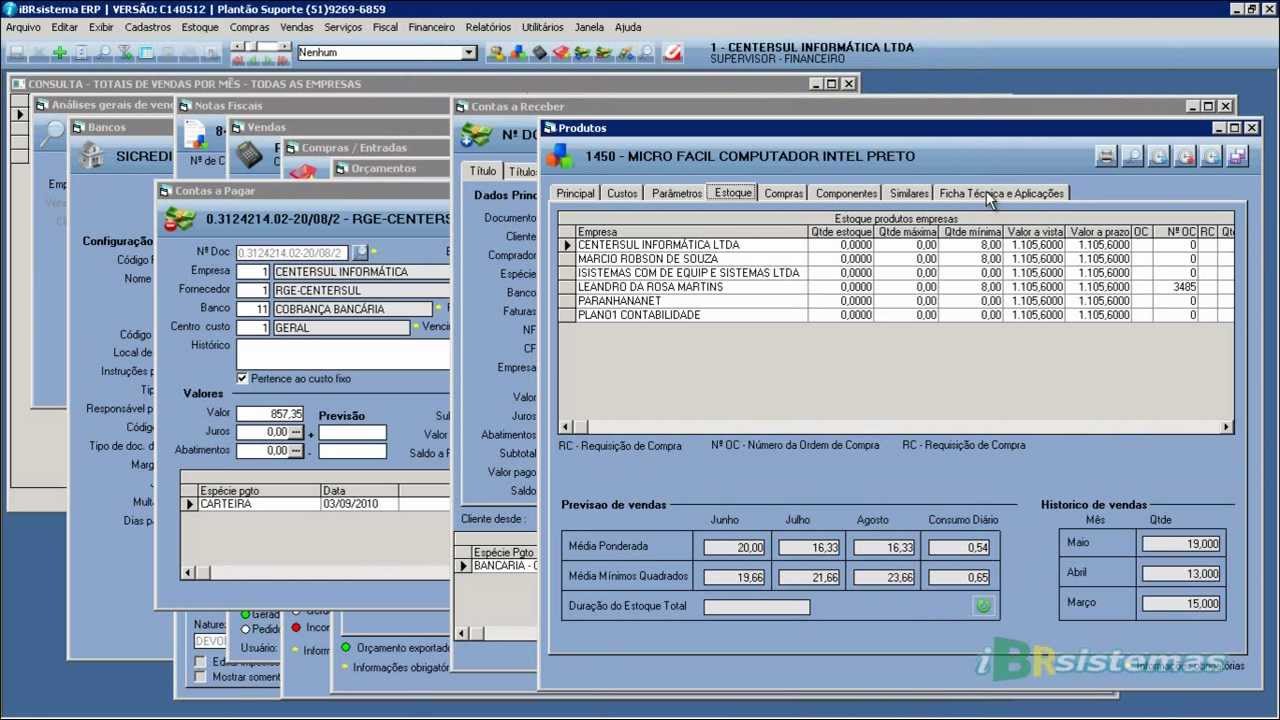Click the second green money toolbar icon
This screenshot has height=720, width=1280.
[x=604, y=52]
